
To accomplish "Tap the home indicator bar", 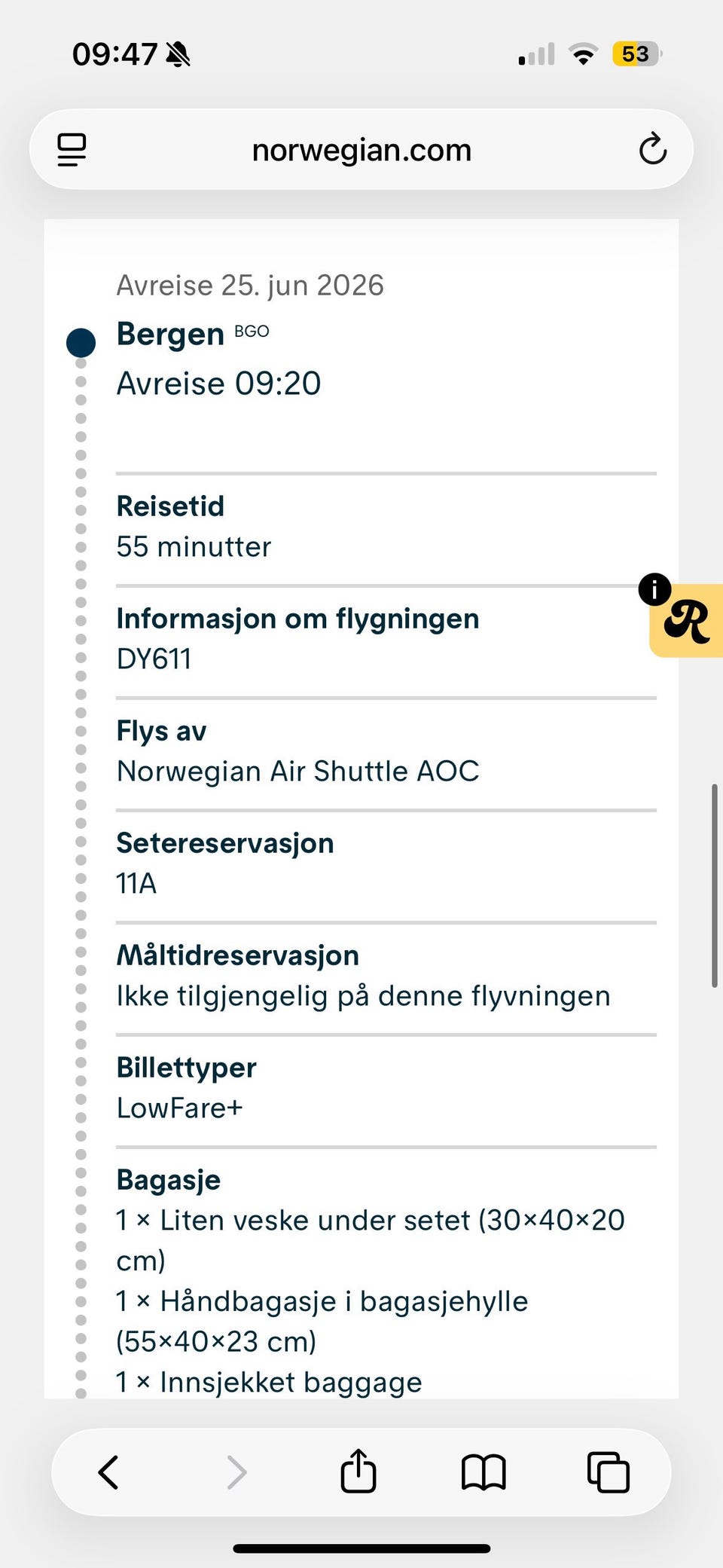I will (361, 1548).
